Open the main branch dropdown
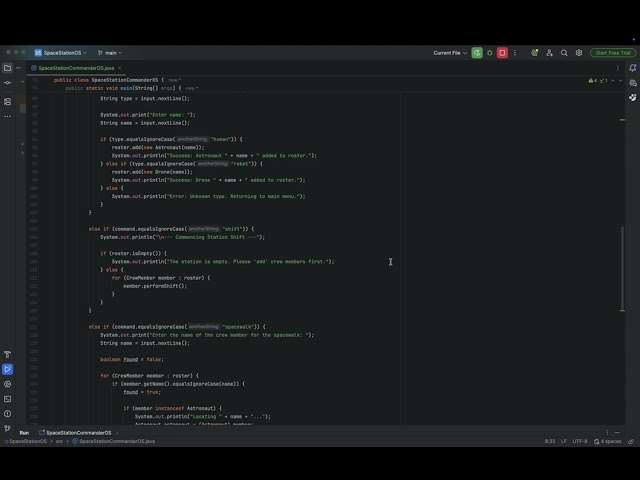 [x=110, y=53]
